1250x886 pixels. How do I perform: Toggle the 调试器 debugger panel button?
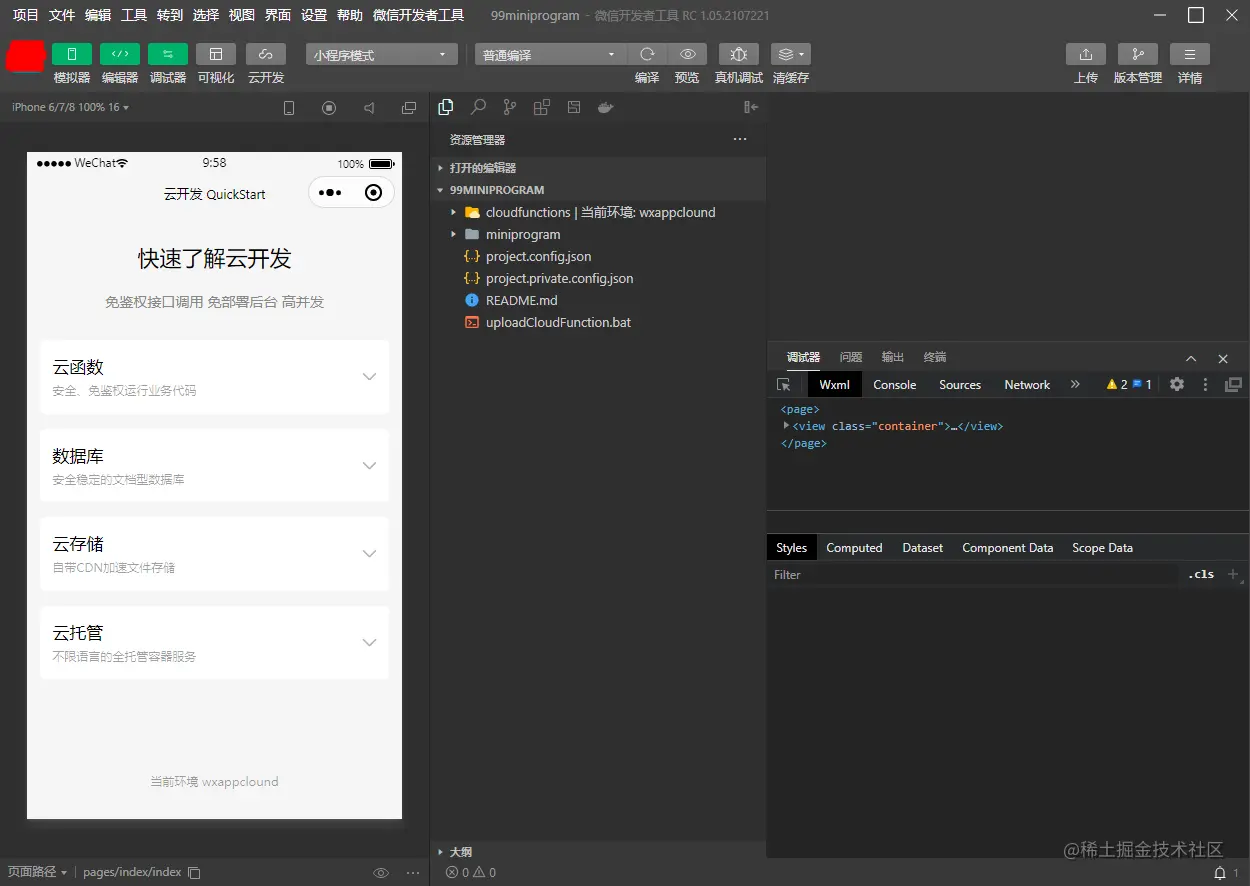tap(168, 54)
